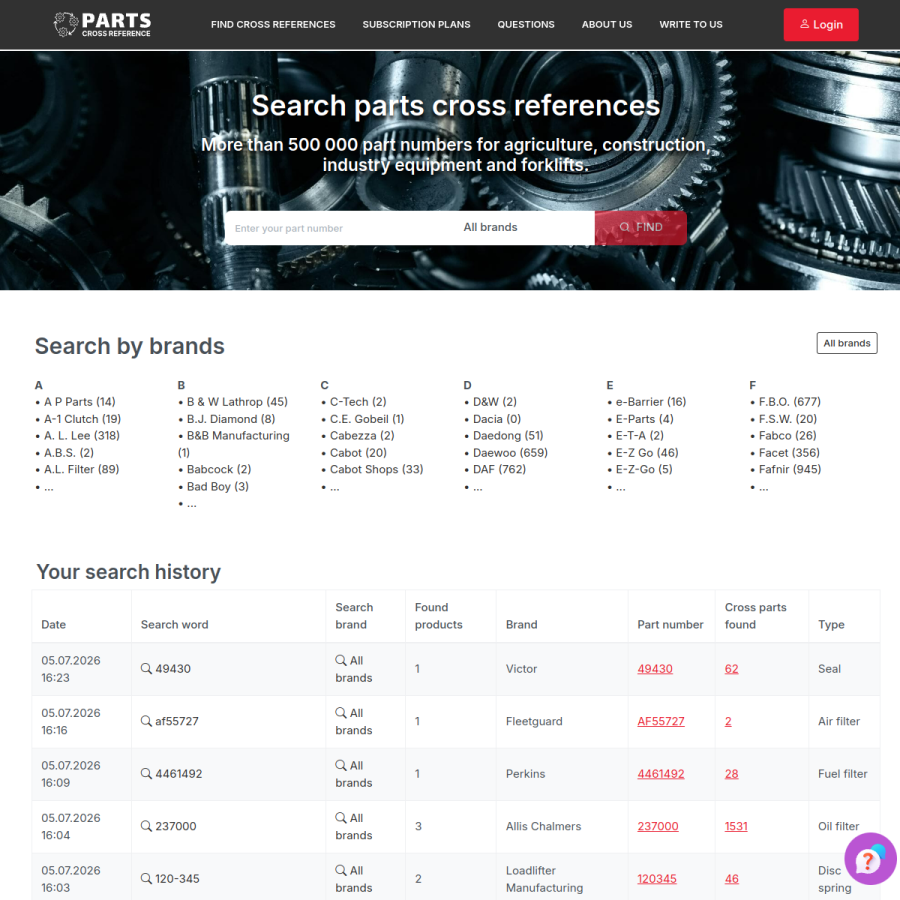Screen dimensions: 900x900
Task: Open the A P Parts (14) brand
Action: 80,402
